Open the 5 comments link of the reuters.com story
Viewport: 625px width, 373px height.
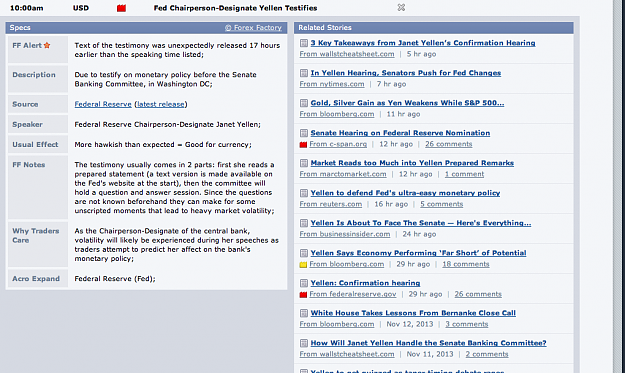[442, 204]
